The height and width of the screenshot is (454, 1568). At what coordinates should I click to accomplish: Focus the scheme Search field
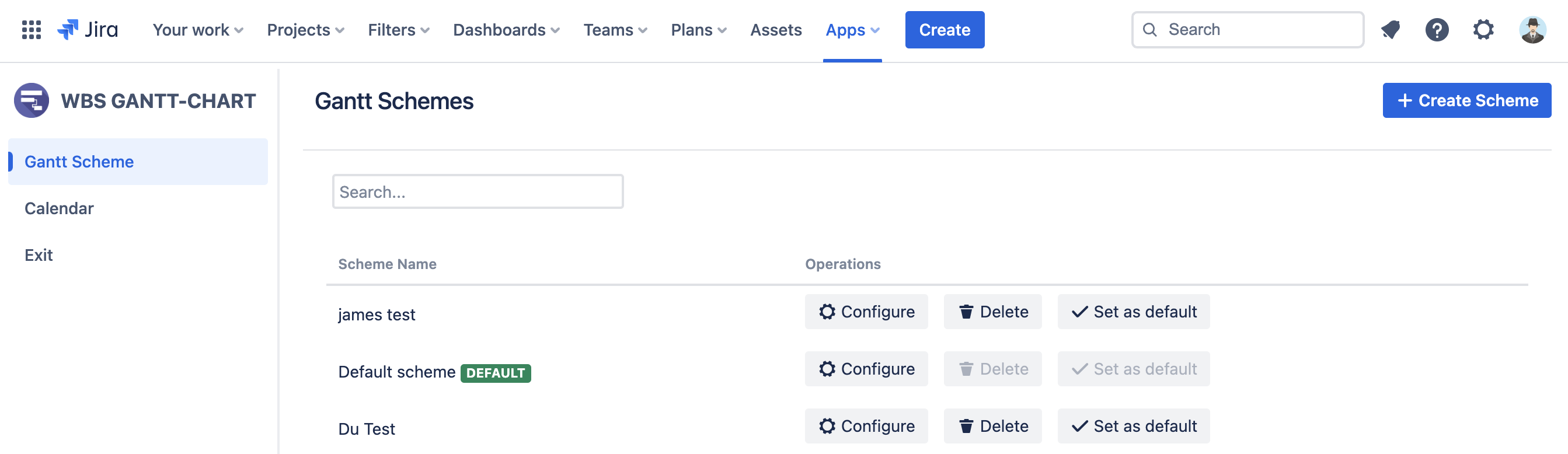coord(477,192)
